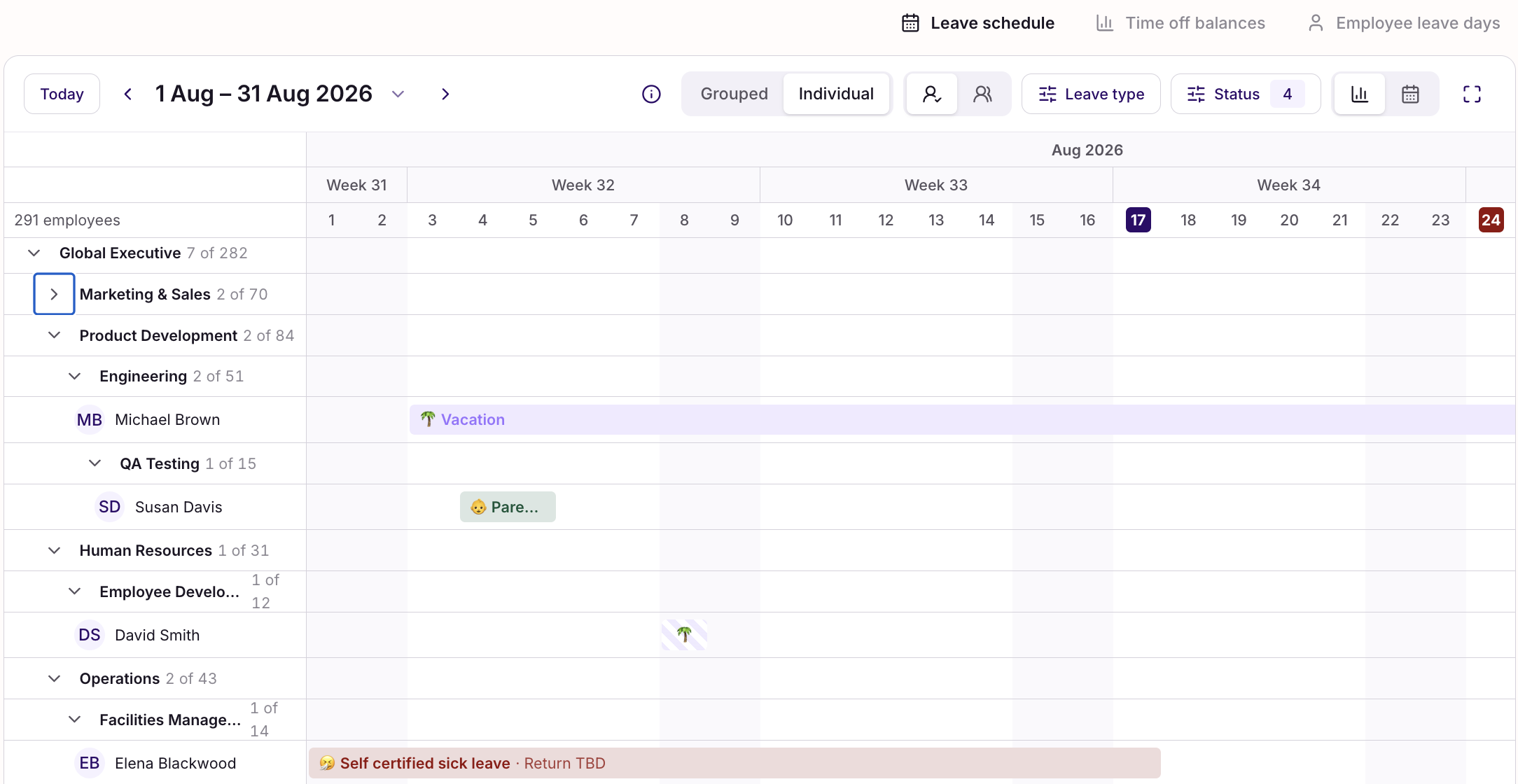Select the calendar view icon

(x=1410, y=94)
